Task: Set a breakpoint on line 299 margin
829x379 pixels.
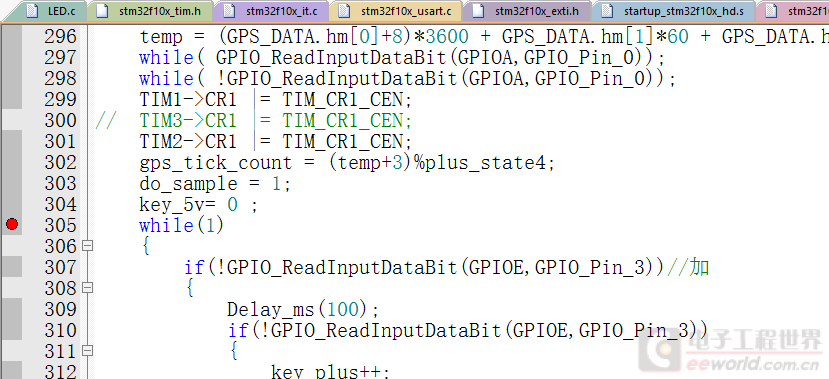Action: click(x=12, y=99)
